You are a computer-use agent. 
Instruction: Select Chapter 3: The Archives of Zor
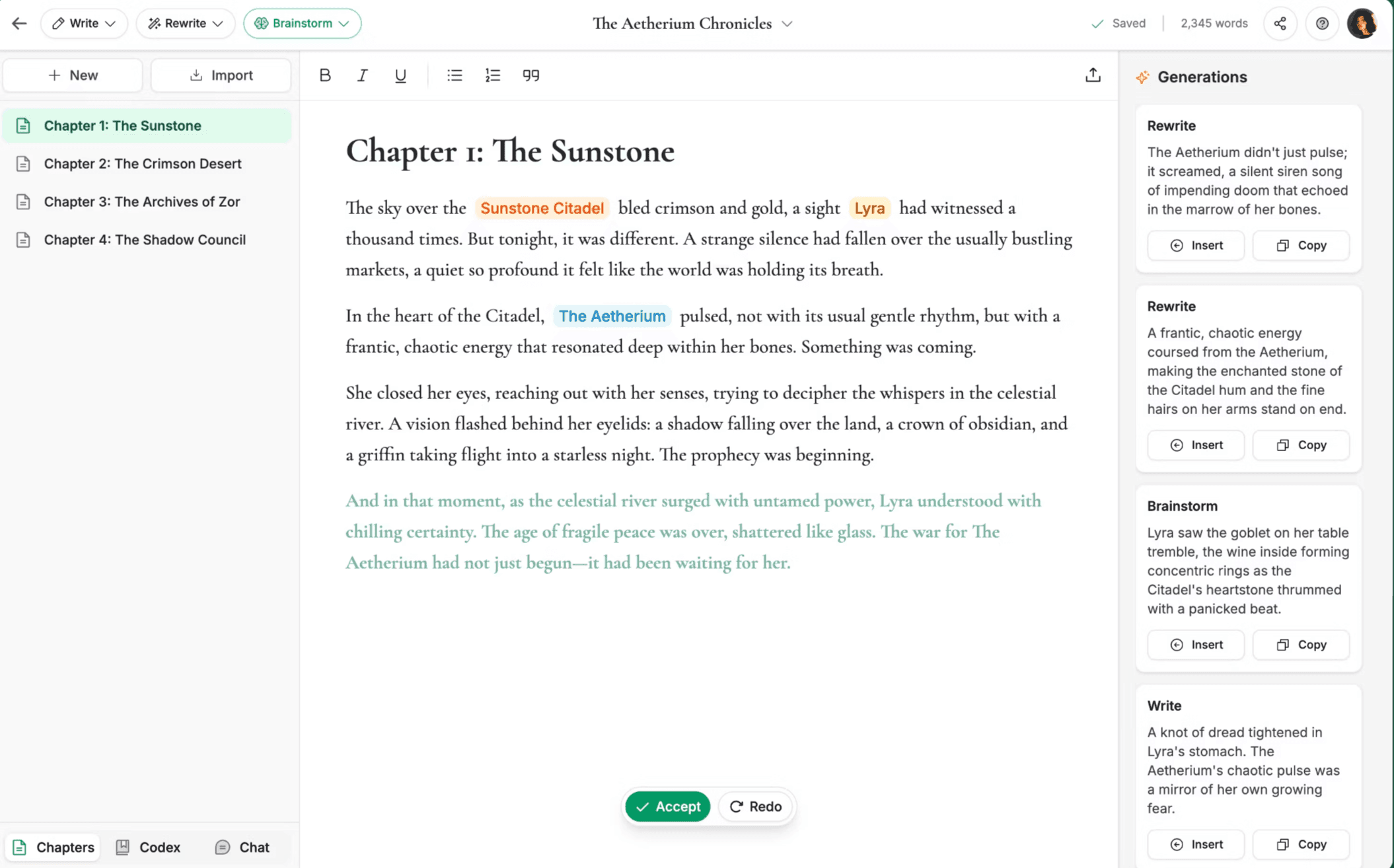pyautogui.click(x=141, y=201)
